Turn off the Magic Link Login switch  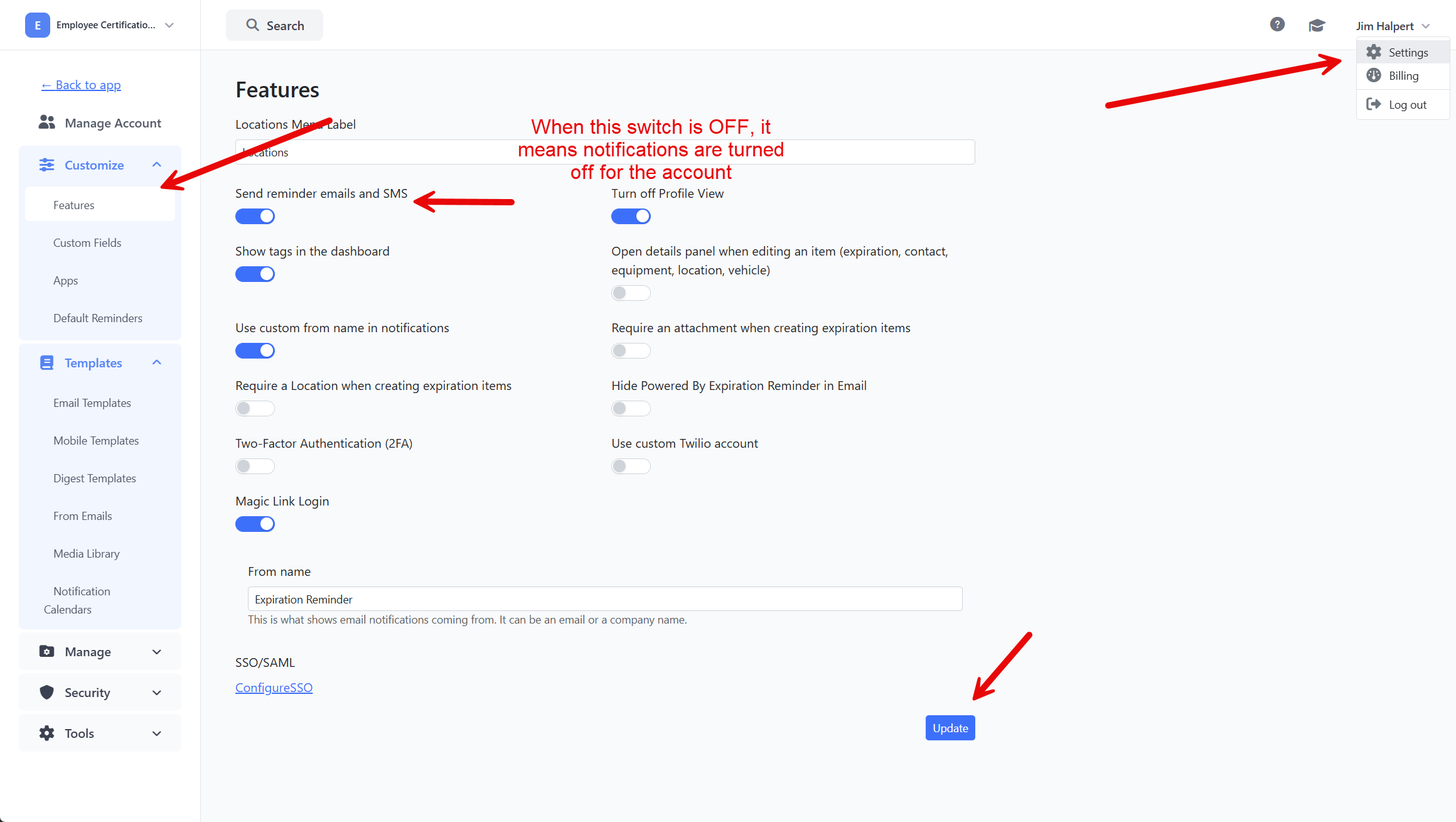coord(255,524)
